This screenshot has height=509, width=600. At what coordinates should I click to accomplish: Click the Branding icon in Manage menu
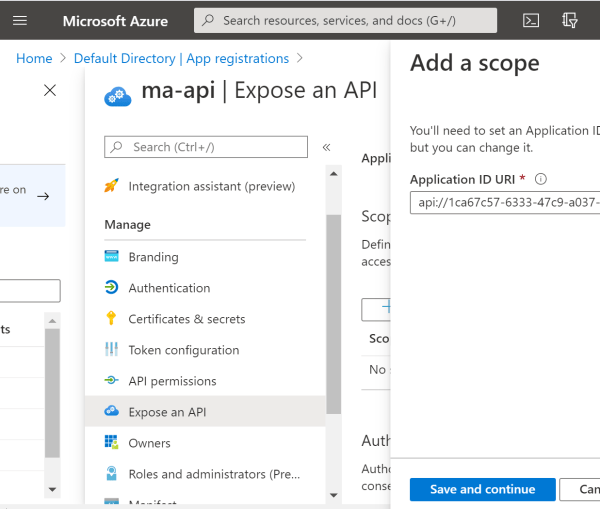[x=111, y=256]
